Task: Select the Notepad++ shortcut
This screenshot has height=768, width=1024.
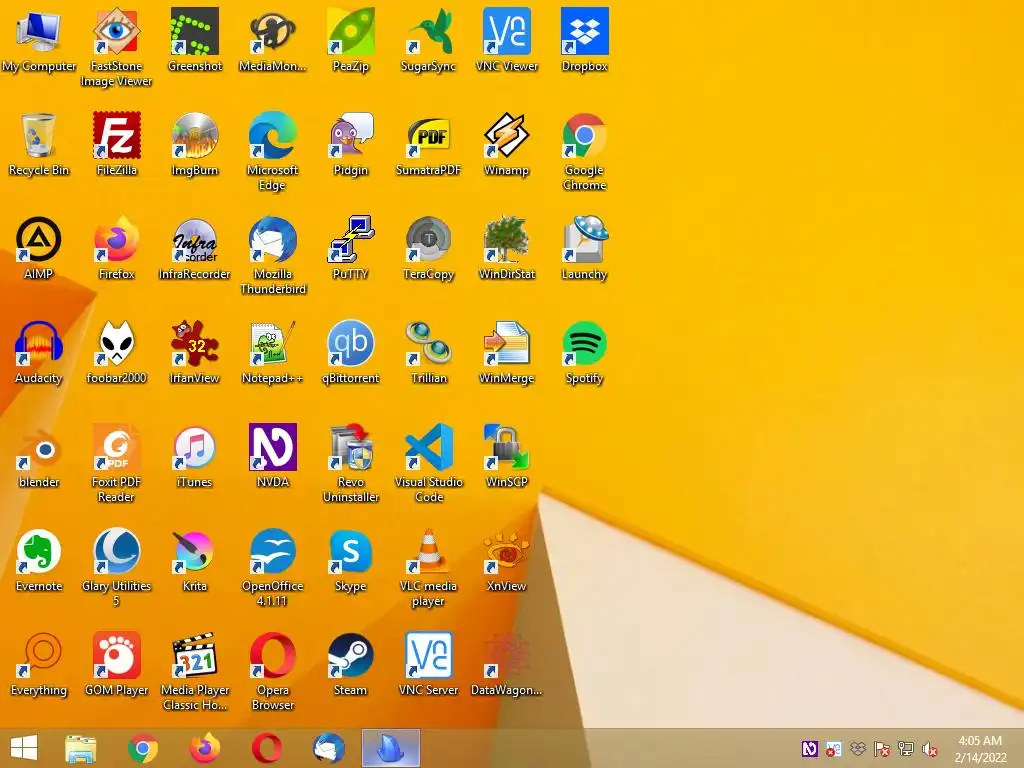Action: [272, 343]
